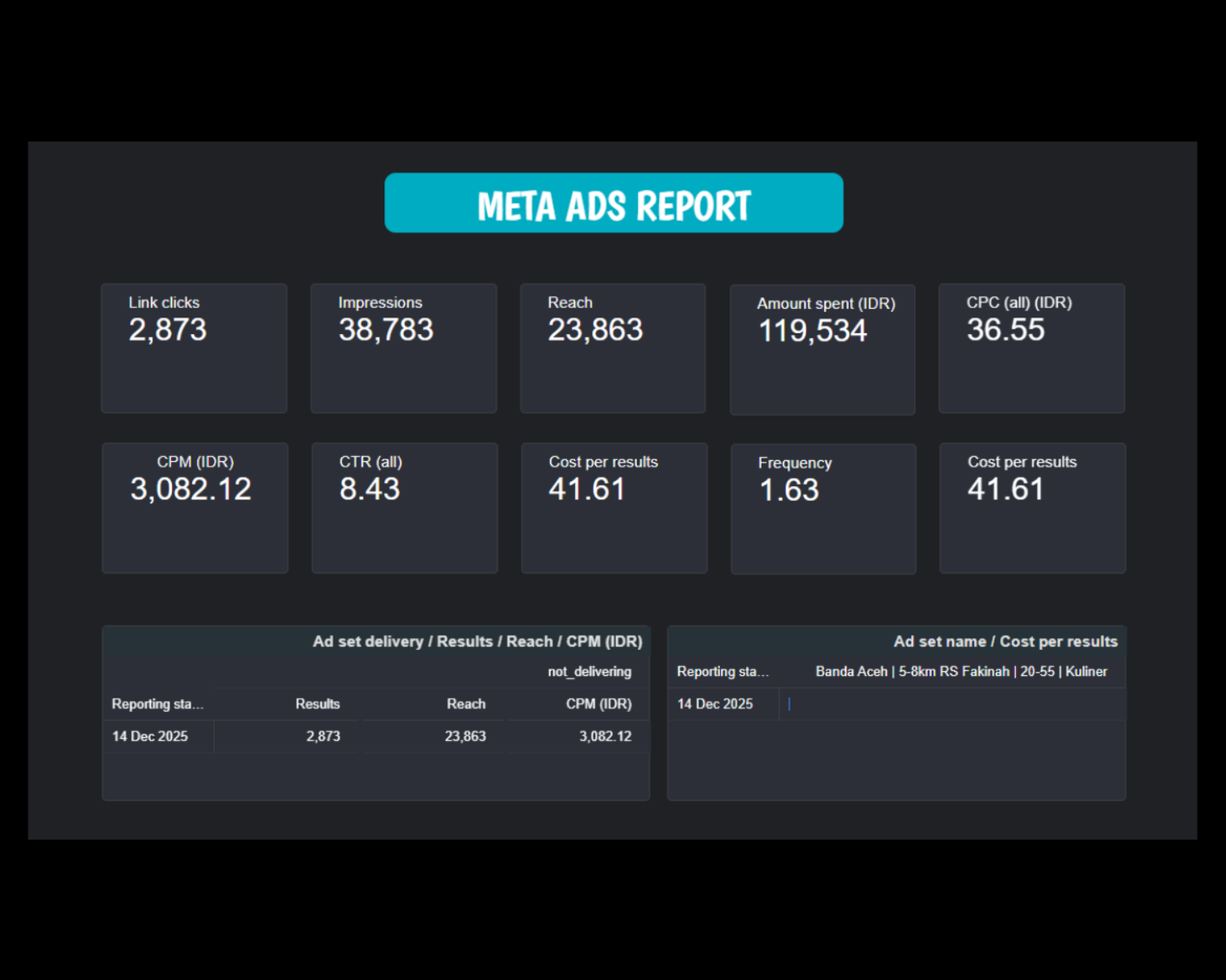Click the Frequency scorecard showing 1.63

pos(823,509)
